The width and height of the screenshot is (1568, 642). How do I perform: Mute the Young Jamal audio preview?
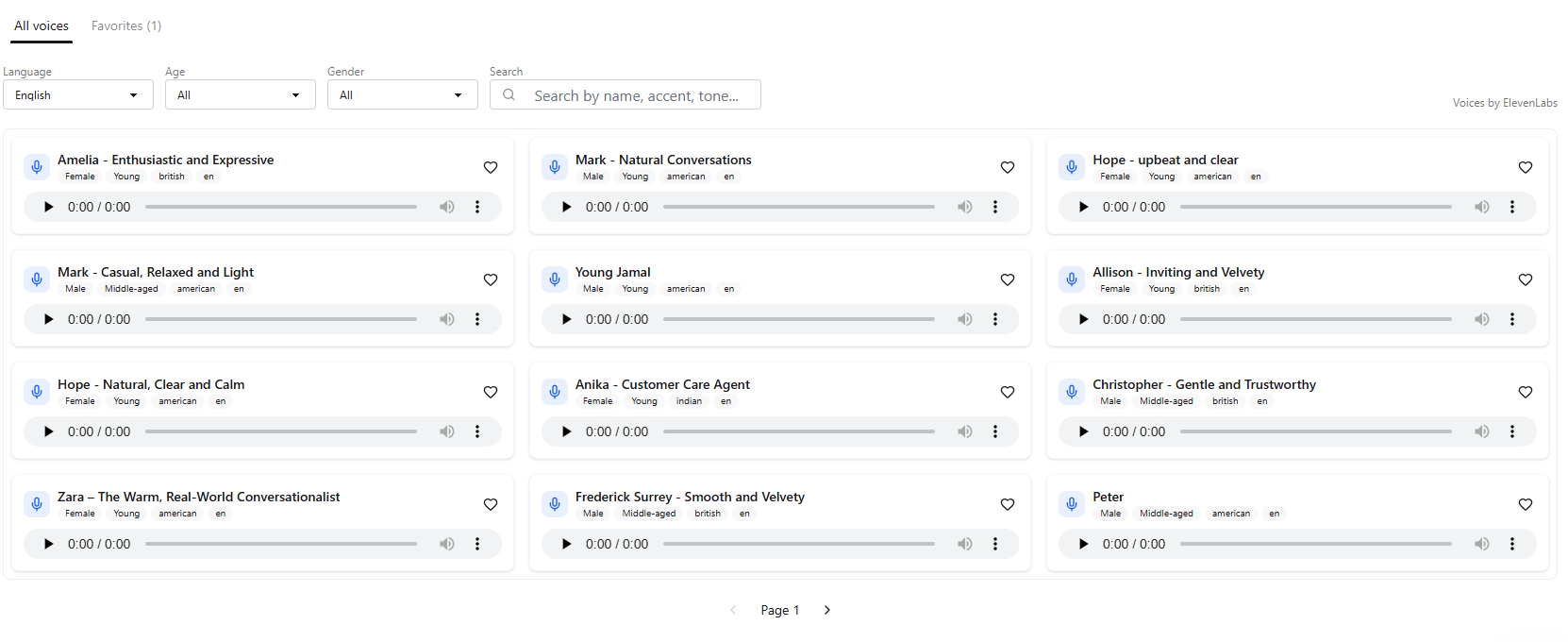(964, 319)
